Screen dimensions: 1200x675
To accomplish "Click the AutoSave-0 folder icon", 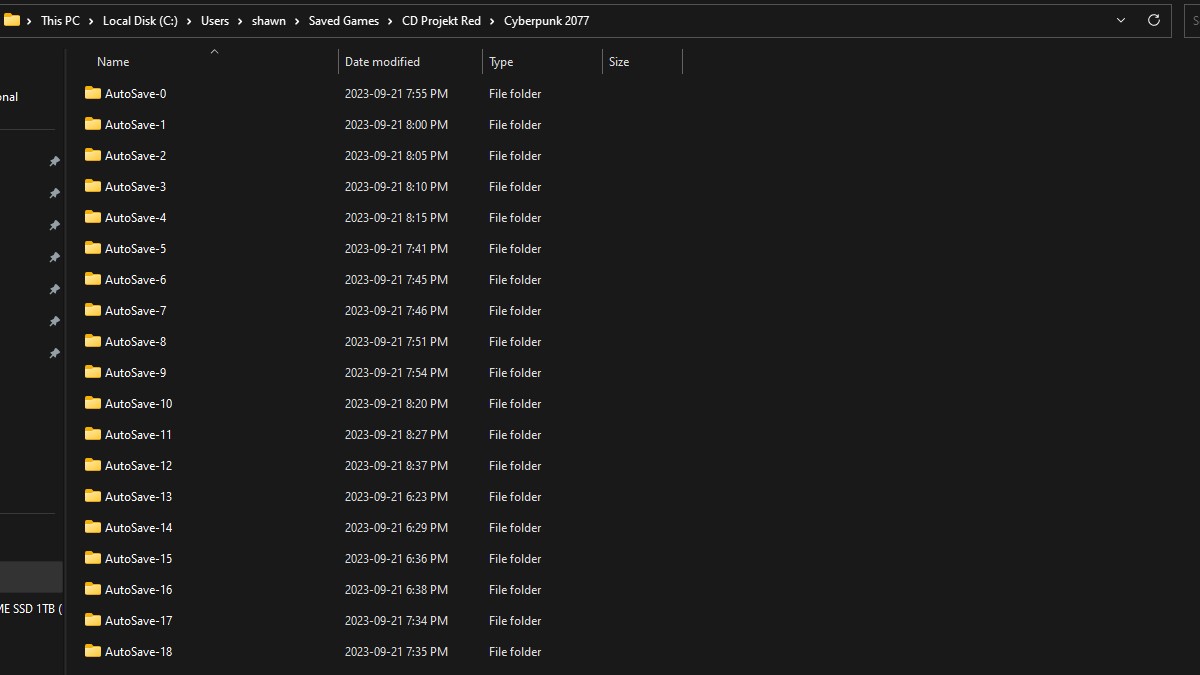I will 93,93.
